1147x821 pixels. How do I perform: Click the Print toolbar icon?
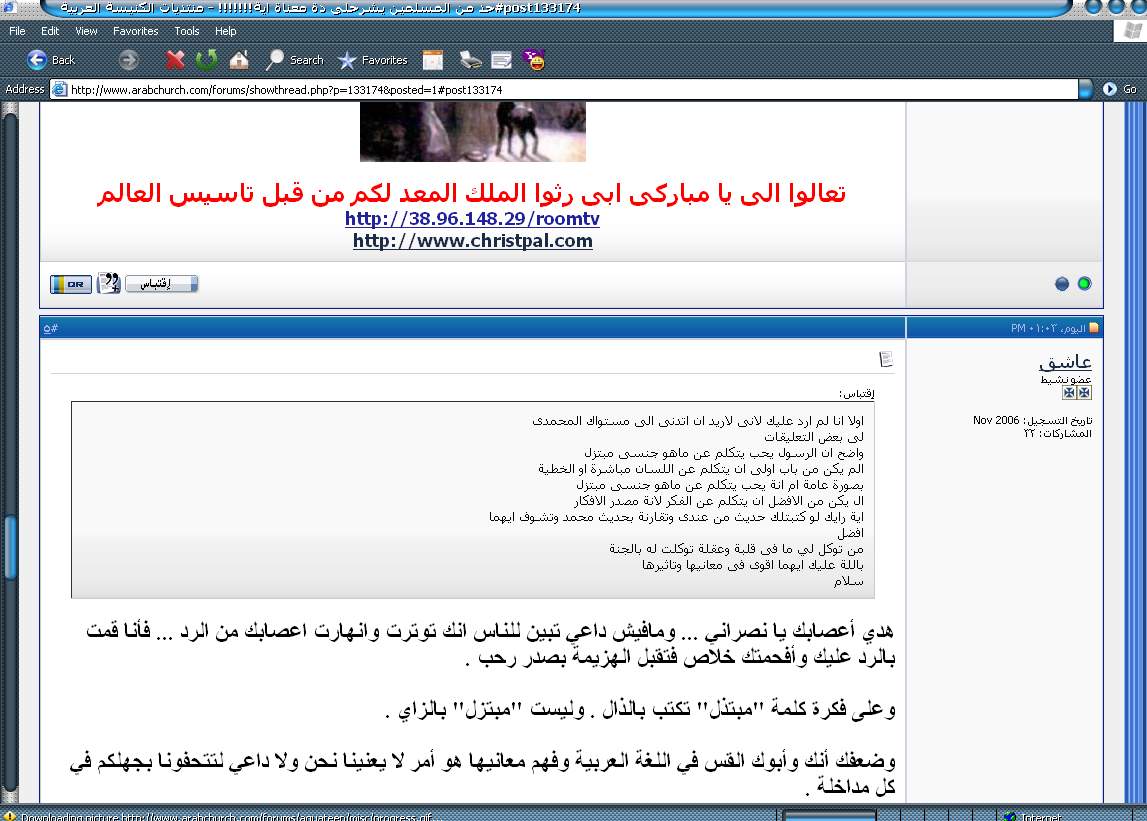pos(470,60)
